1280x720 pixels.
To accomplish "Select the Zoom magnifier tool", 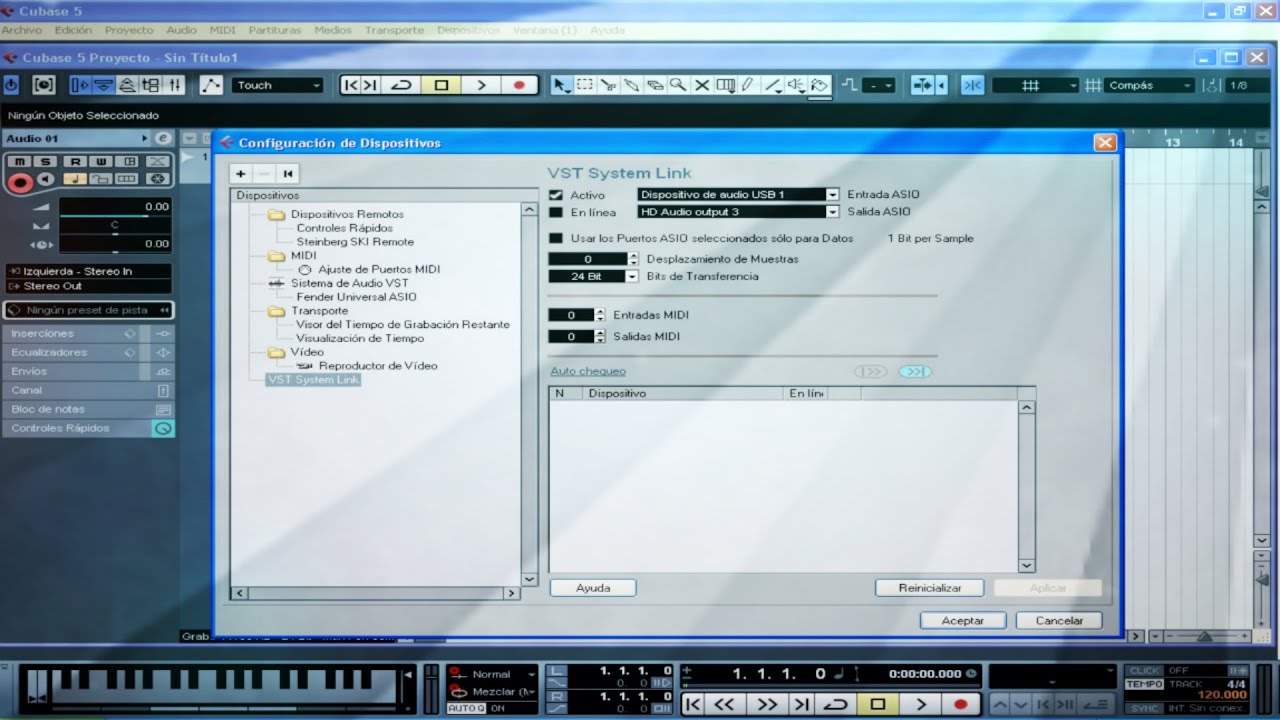I will point(678,85).
